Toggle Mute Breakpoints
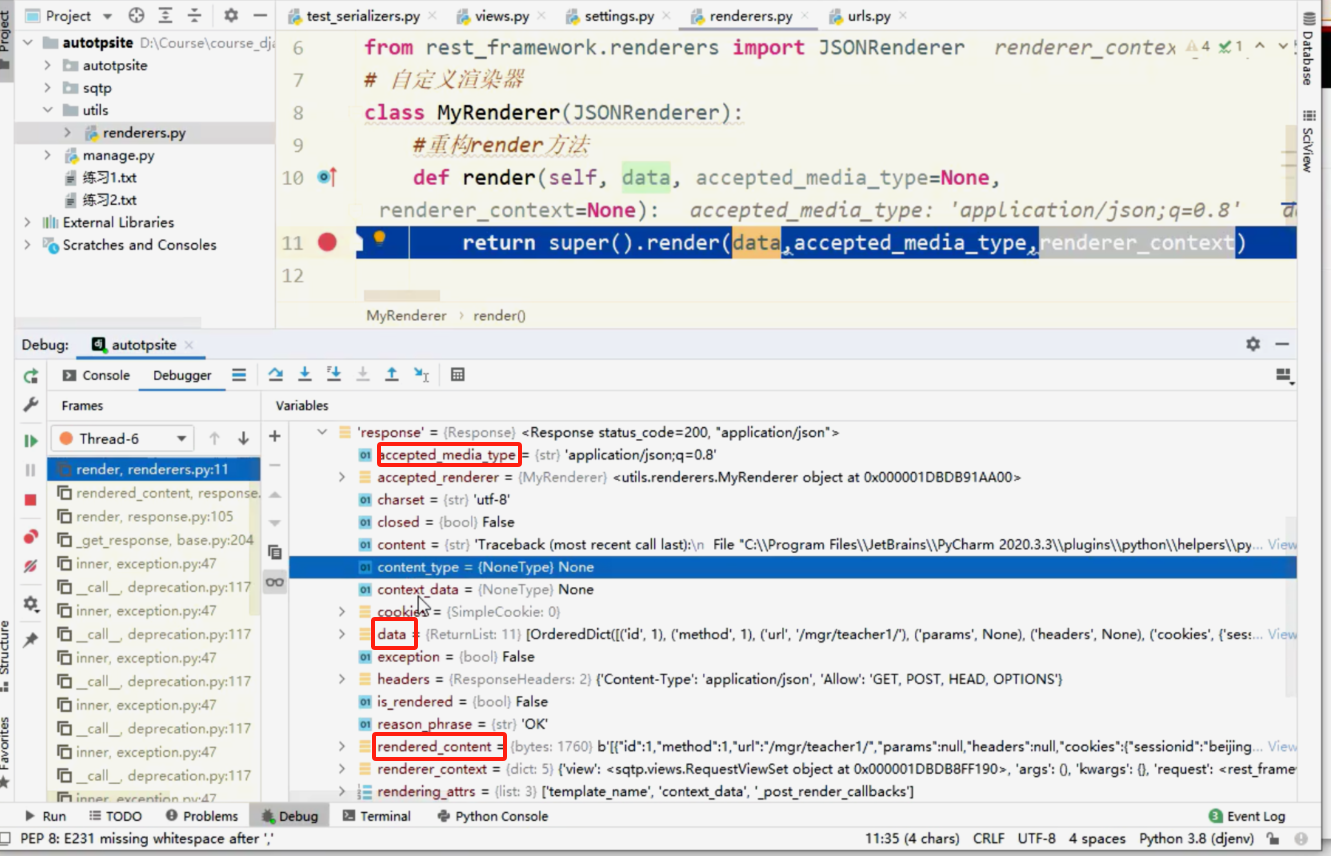Screen dimensions: 1331x856 pyautogui.click(x=31, y=566)
